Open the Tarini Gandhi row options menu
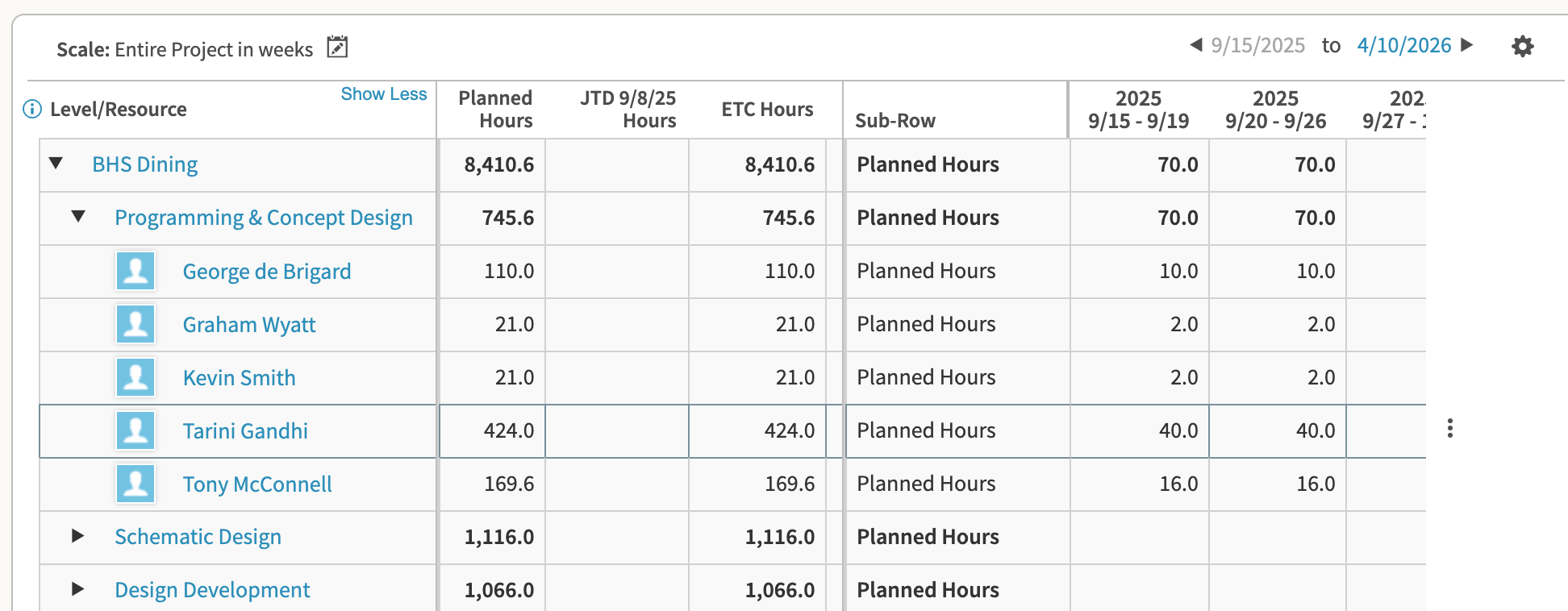Screen dimensions: 1568x611 coord(1449,428)
